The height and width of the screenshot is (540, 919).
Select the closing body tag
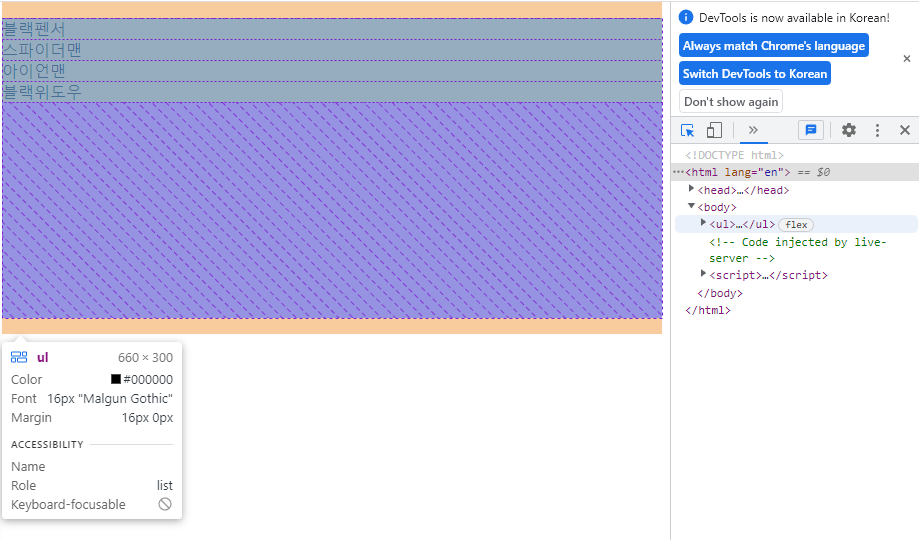point(720,293)
